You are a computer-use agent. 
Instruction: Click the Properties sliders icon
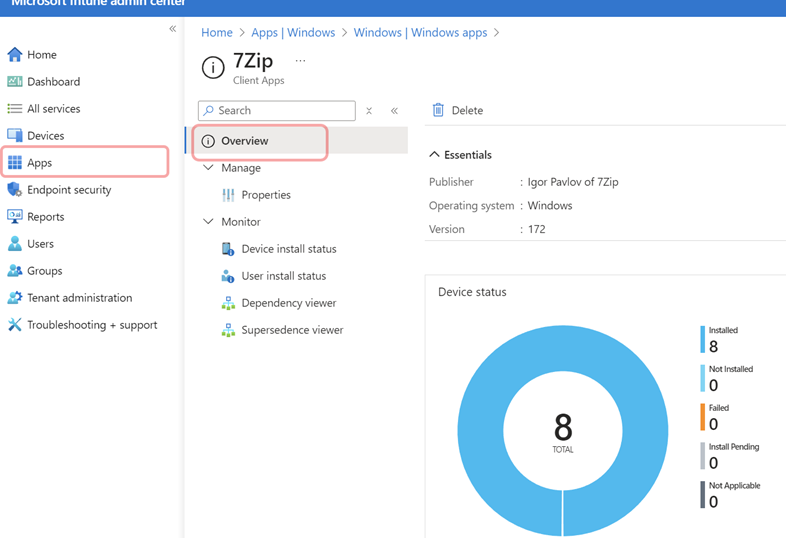pos(228,195)
